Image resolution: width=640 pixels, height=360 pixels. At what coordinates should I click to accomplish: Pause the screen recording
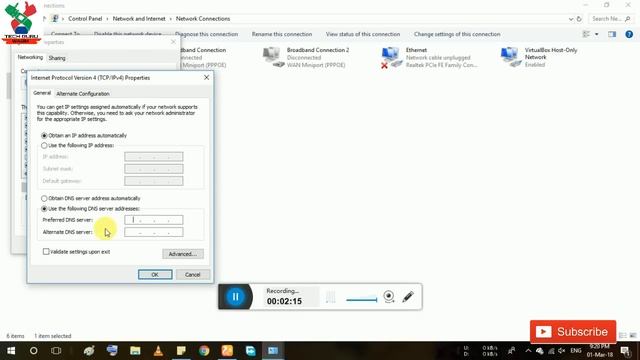[236, 297]
